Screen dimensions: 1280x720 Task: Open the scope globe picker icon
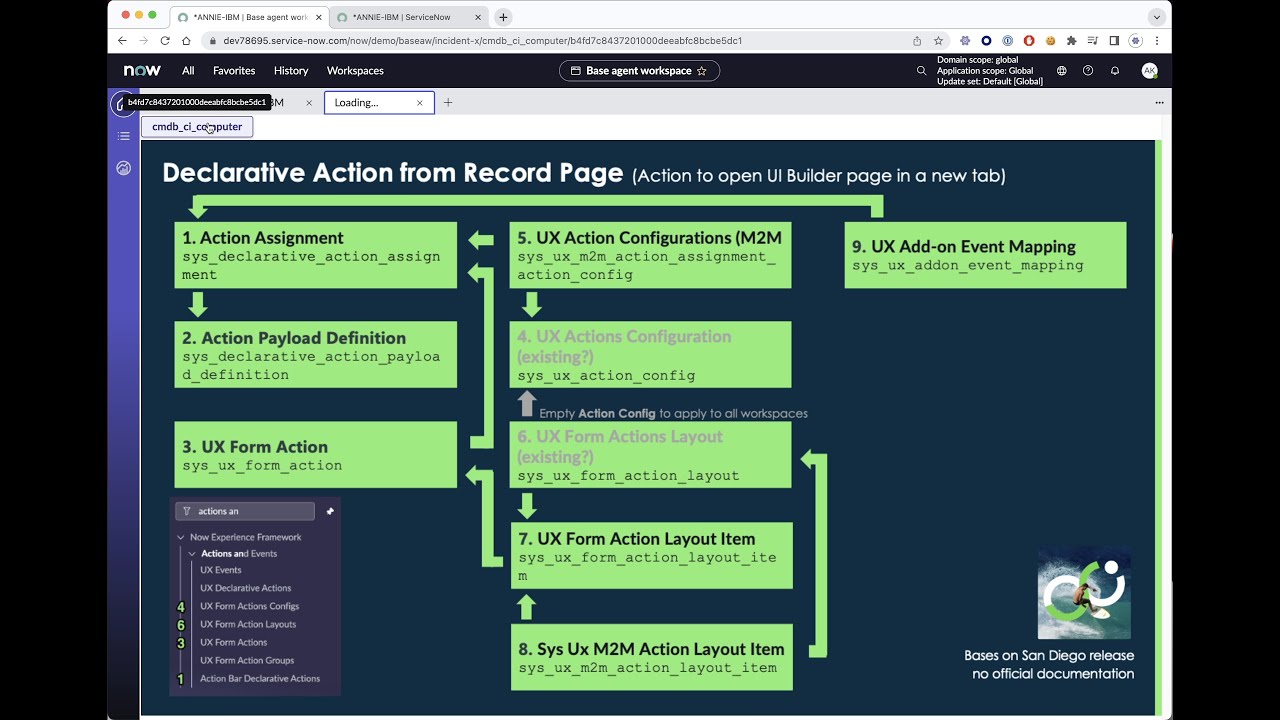pyautogui.click(x=1062, y=71)
